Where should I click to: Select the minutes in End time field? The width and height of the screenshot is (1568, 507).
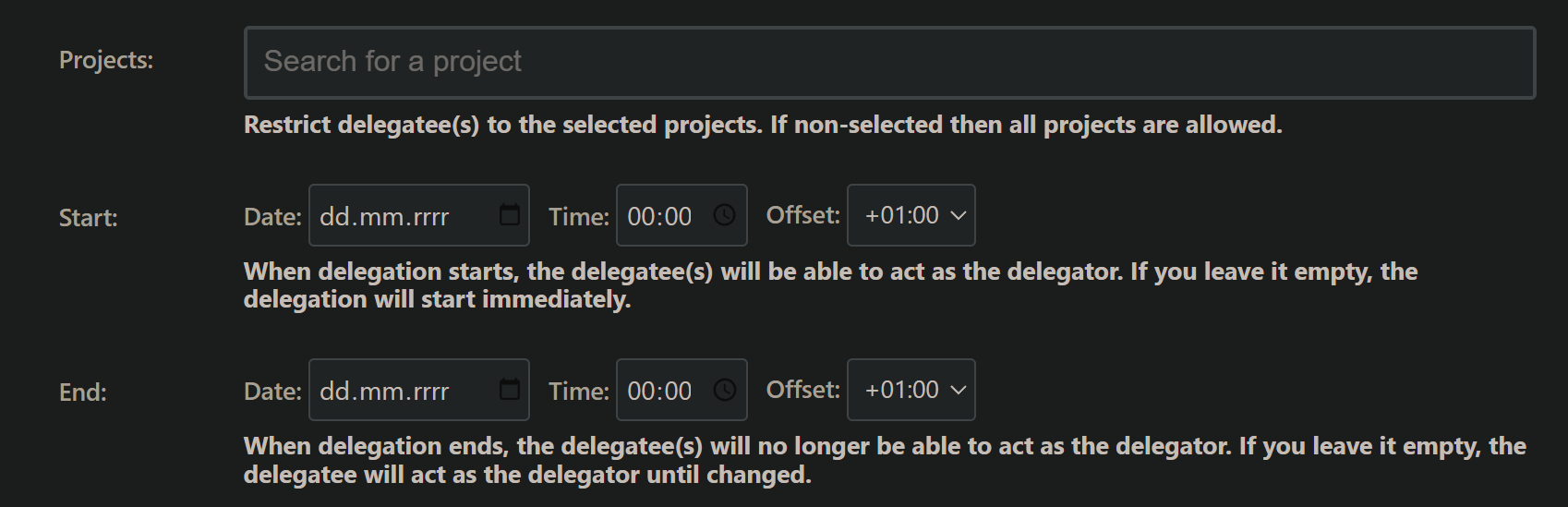point(677,392)
